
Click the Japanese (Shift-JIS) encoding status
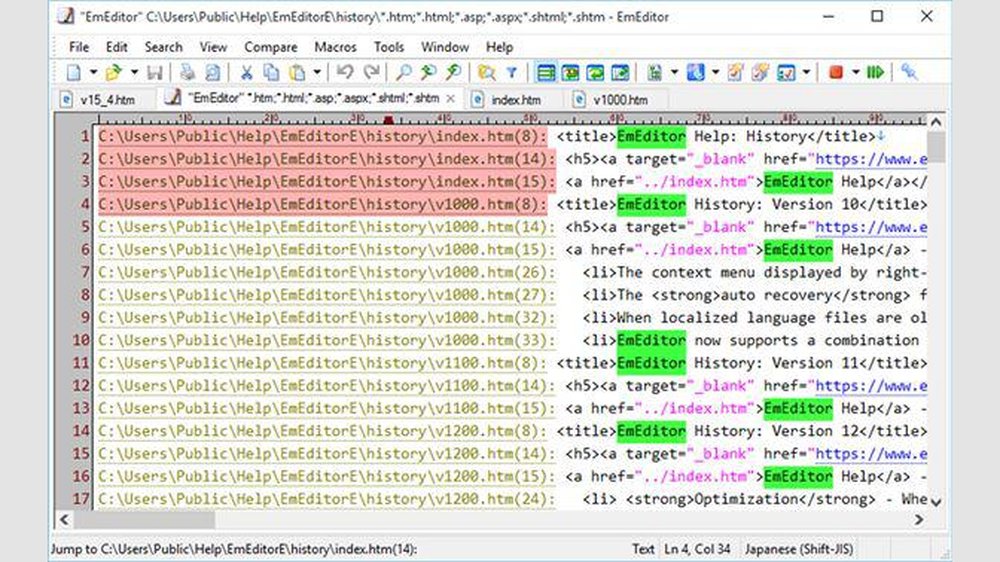click(x=798, y=549)
